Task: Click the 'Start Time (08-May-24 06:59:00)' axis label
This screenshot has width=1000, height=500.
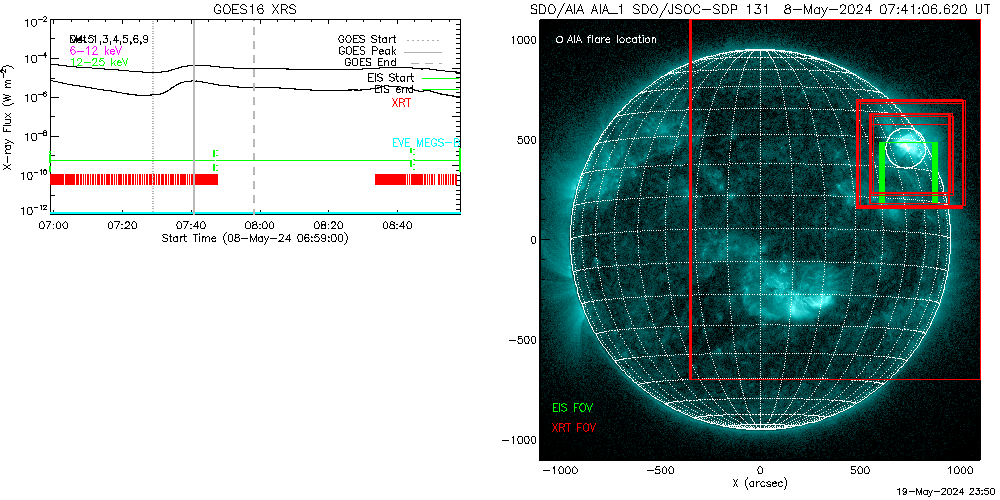Action: tap(255, 237)
